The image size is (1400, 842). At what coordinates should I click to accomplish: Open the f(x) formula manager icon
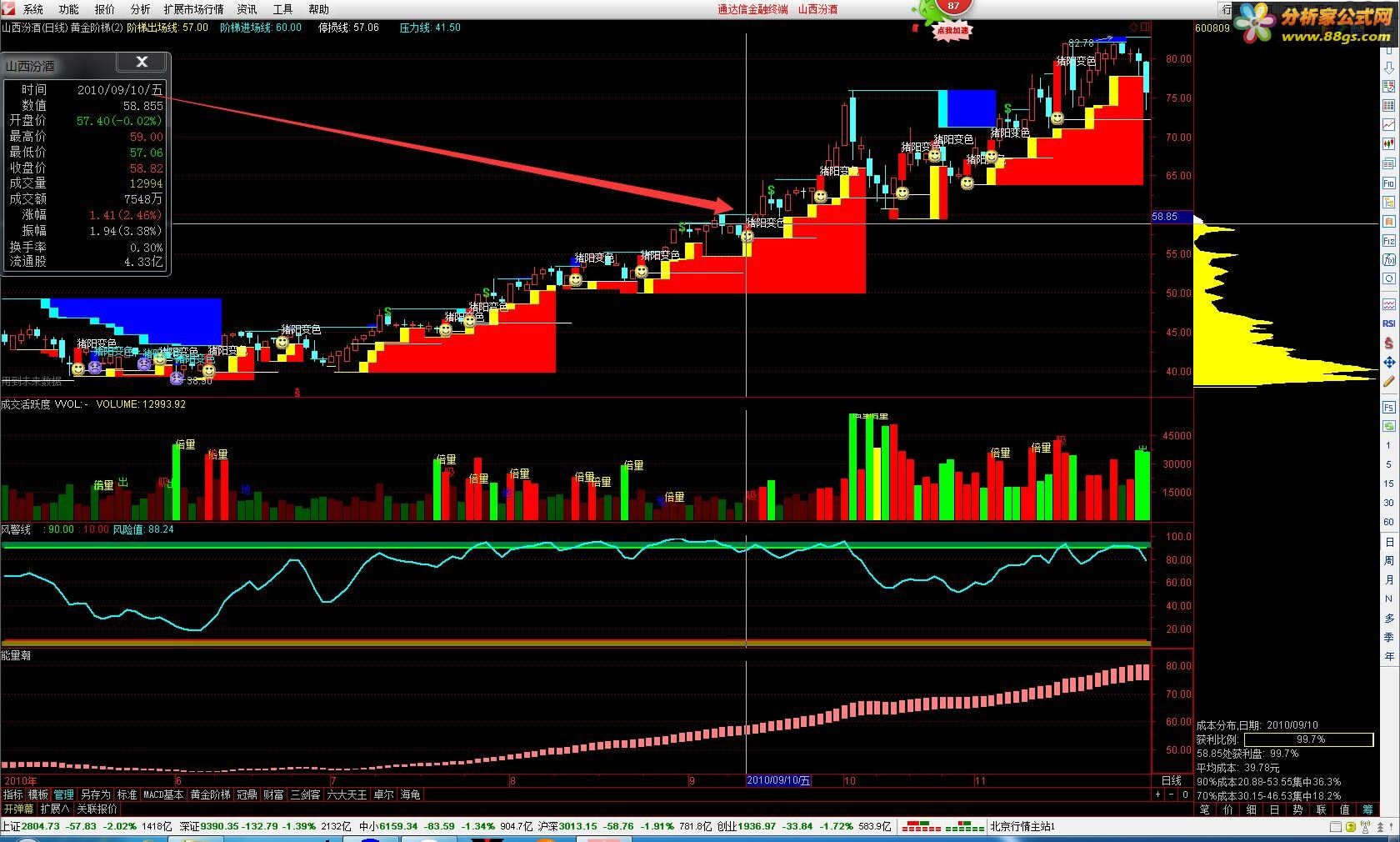pos(1389,260)
